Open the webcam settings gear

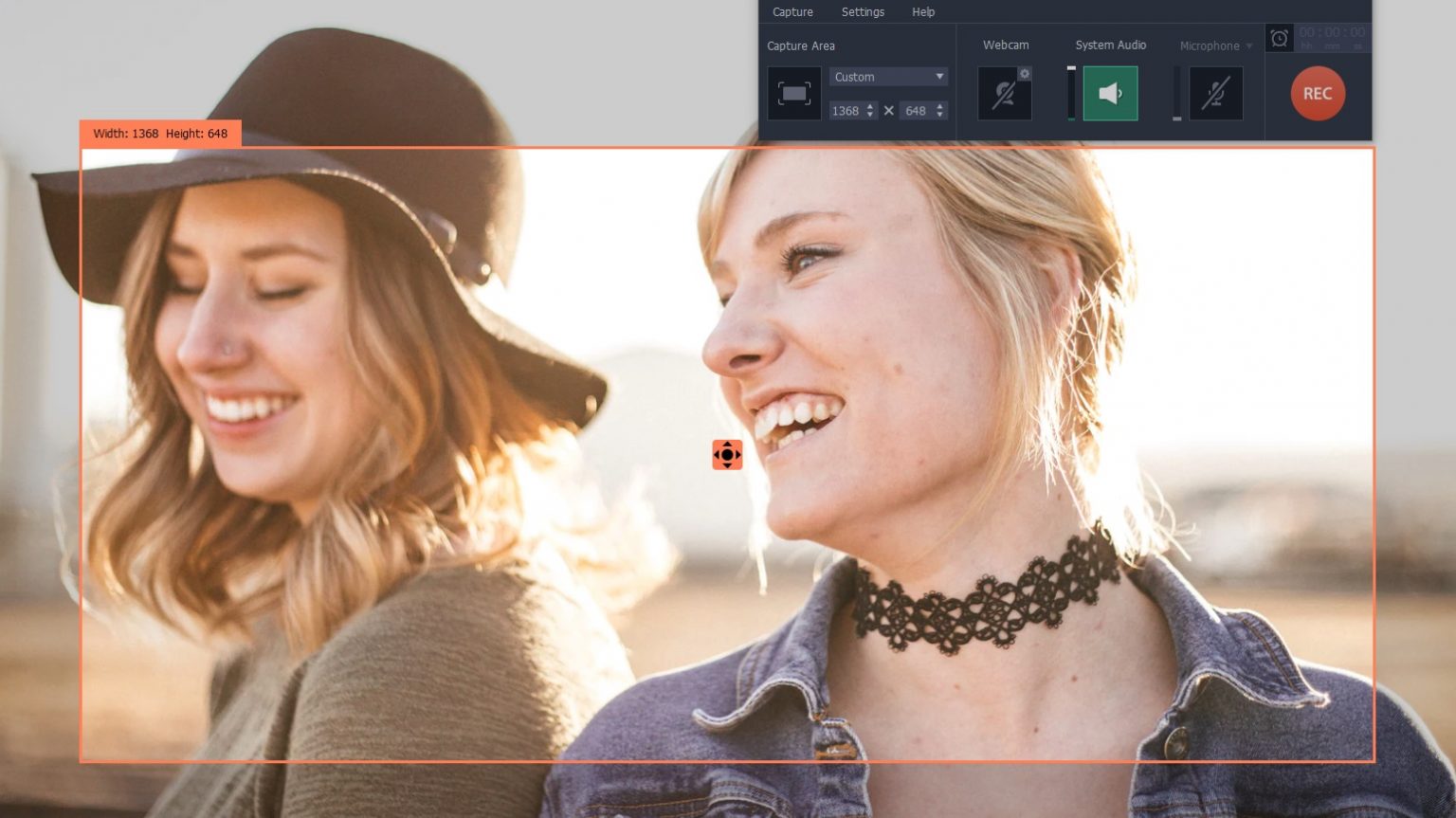pyautogui.click(x=1025, y=73)
